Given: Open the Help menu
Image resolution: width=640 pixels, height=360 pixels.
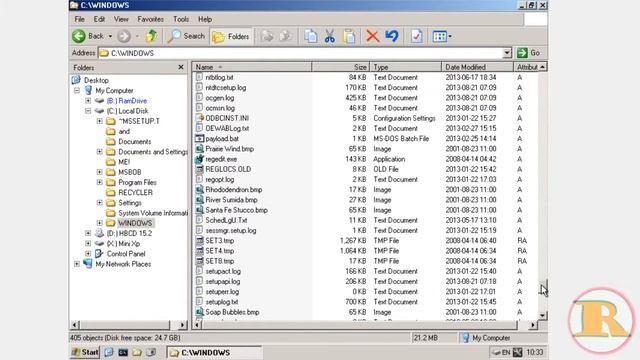Looking at the screenshot, I should [x=205, y=19].
